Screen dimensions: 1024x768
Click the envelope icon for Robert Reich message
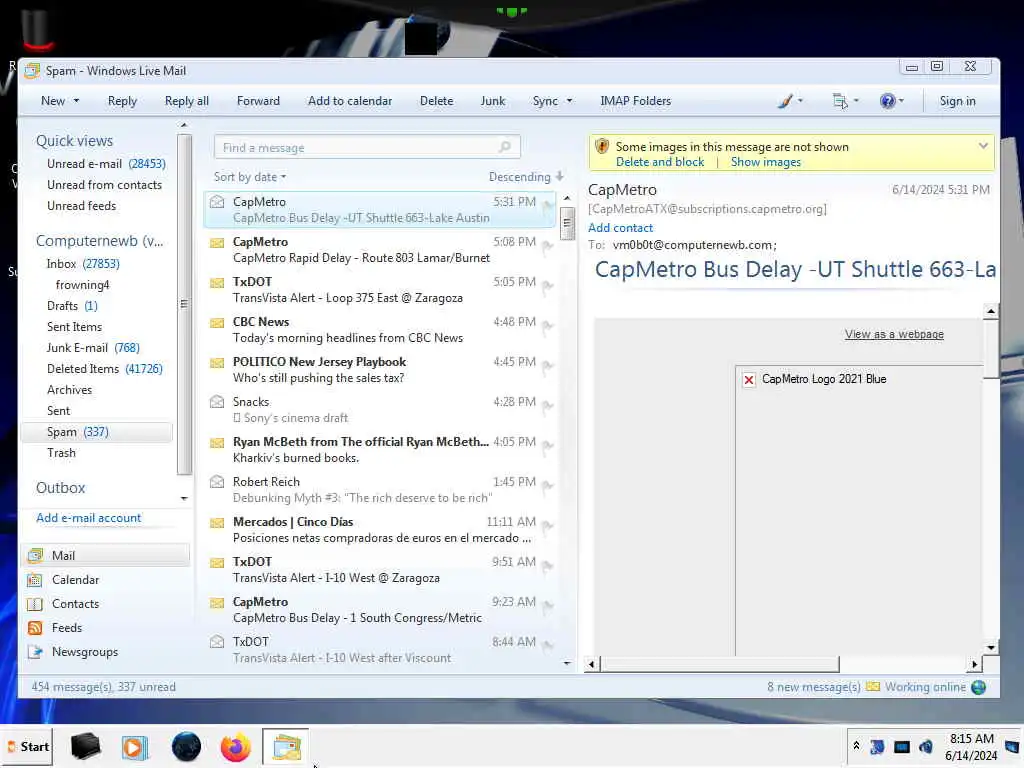(217, 481)
